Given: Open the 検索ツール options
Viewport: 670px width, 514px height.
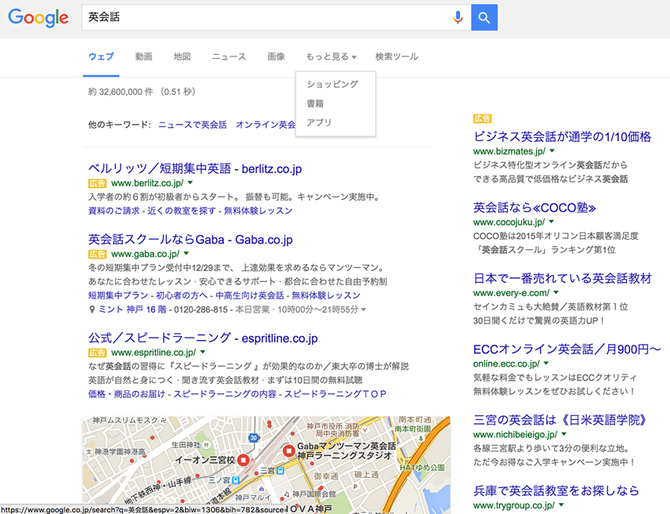Looking at the screenshot, I should [396, 57].
